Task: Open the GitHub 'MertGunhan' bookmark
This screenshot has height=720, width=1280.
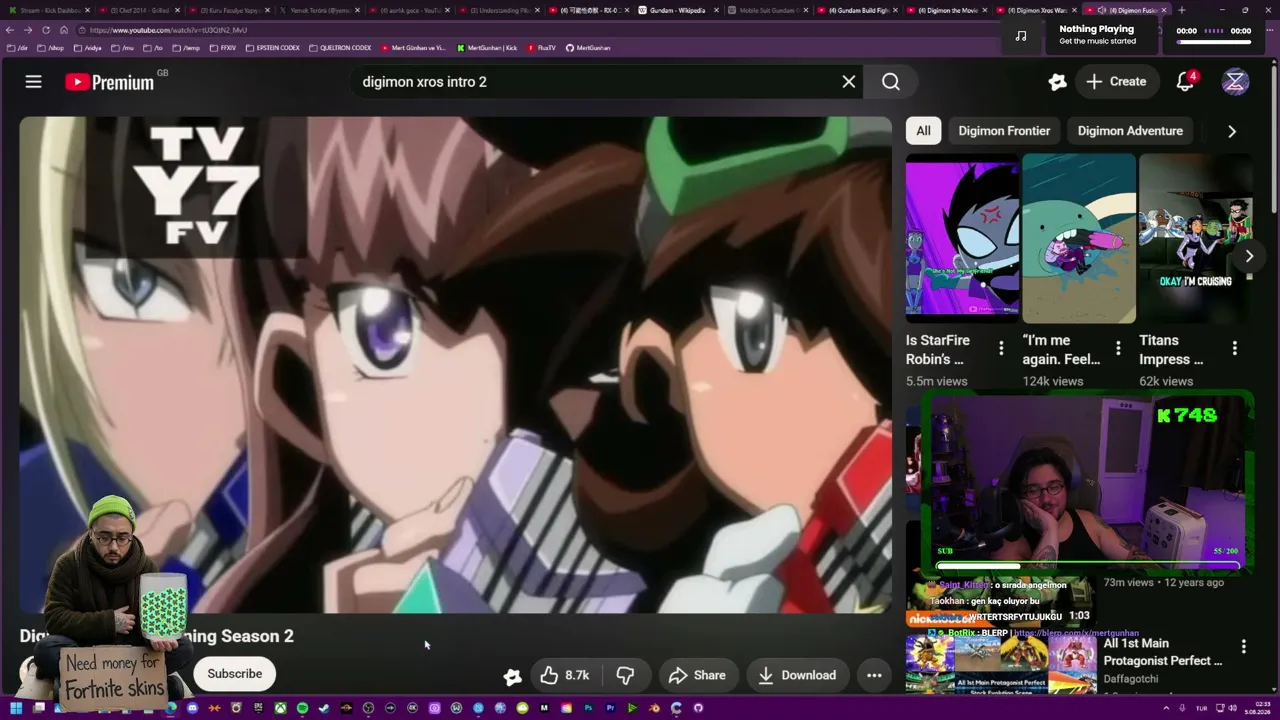Action: point(588,48)
